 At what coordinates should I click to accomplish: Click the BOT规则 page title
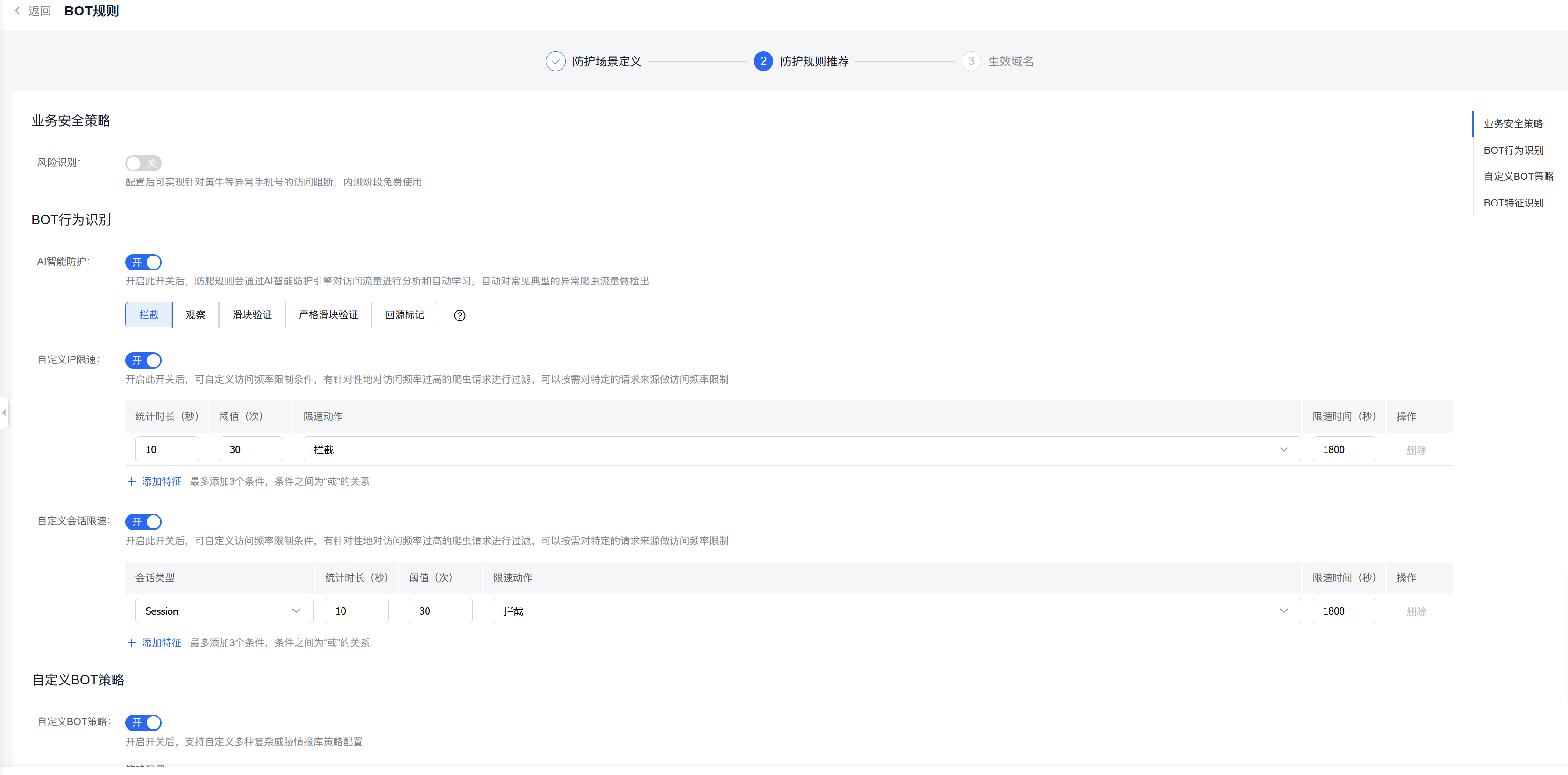91,11
